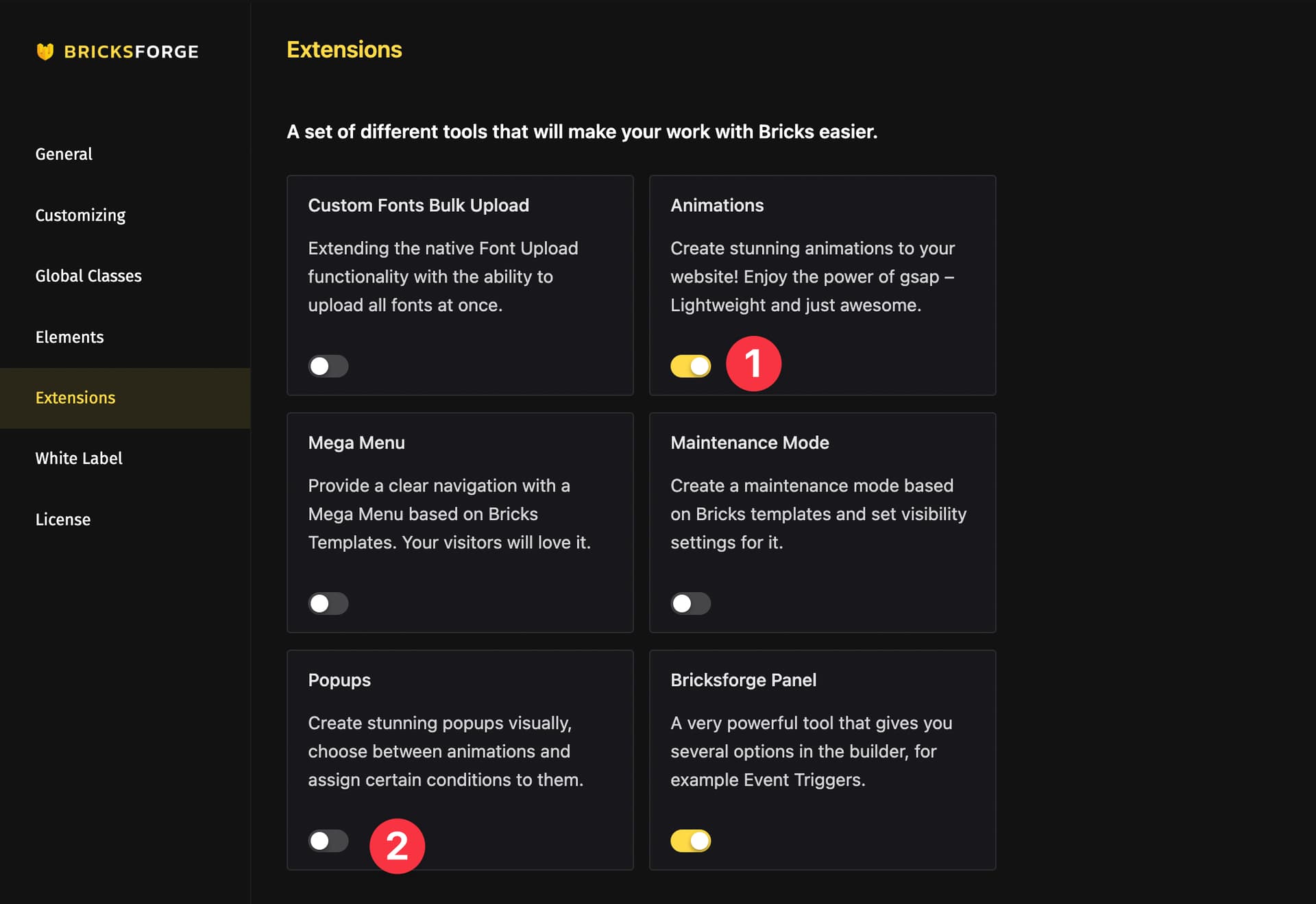
Task: Open the Elements section
Action: [69, 337]
